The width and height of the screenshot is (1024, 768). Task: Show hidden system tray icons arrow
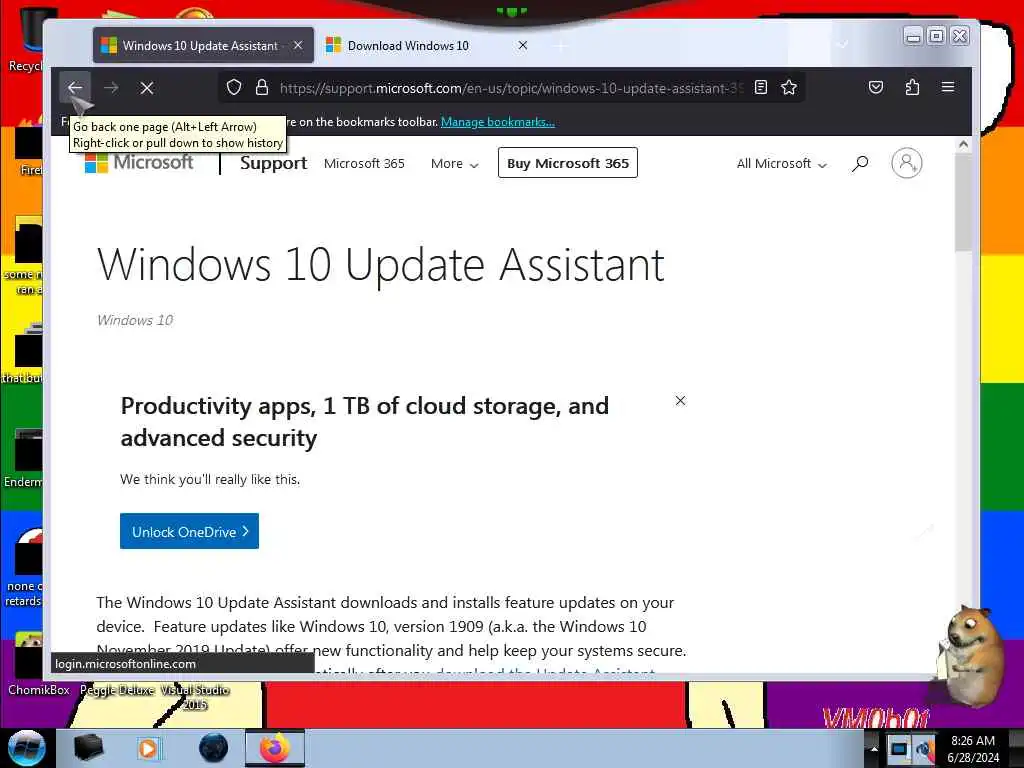pyautogui.click(x=874, y=748)
